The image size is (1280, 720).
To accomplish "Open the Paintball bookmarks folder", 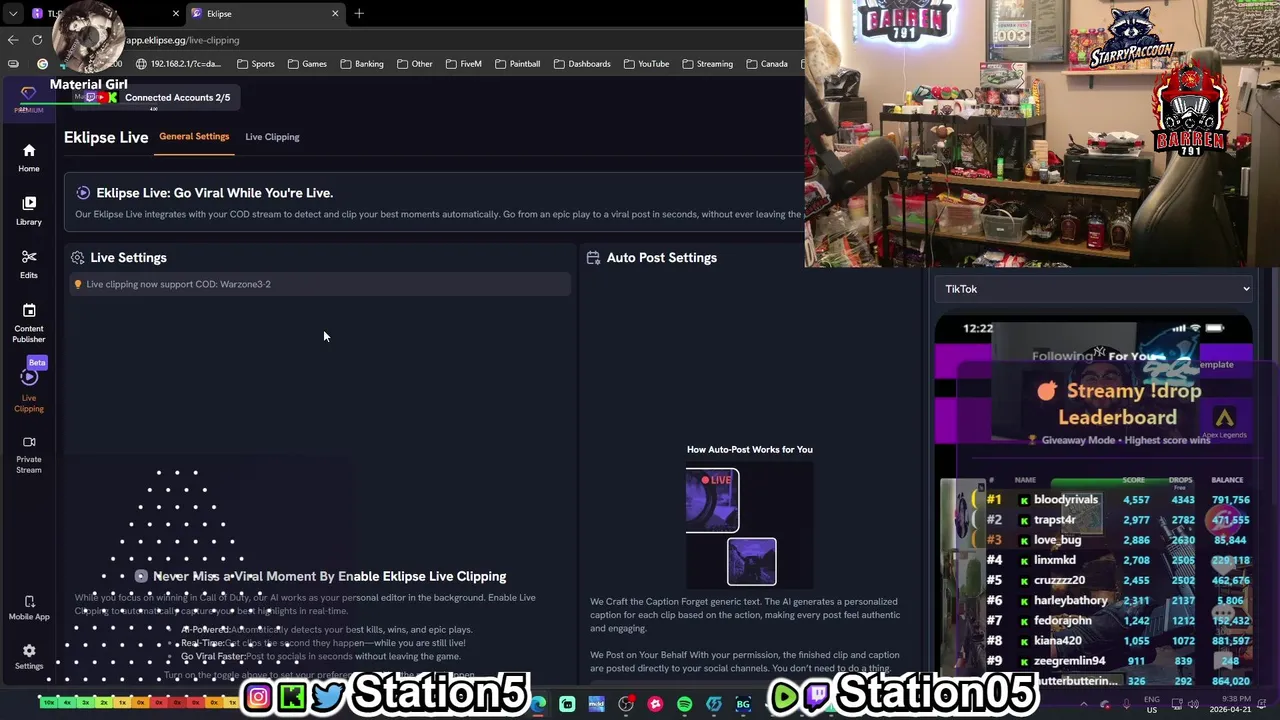I will click(517, 64).
